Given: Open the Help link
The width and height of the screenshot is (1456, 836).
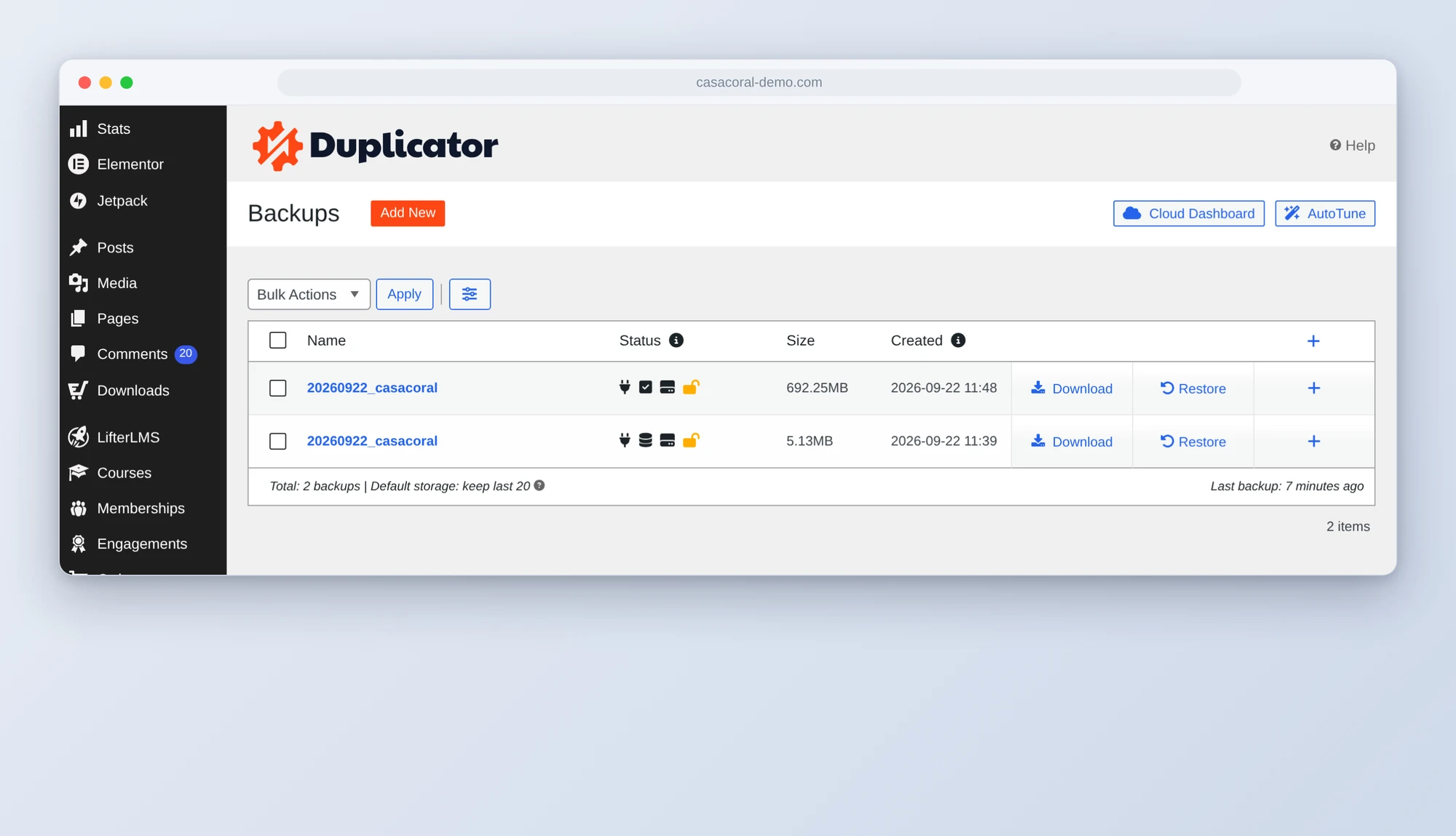Looking at the screenshot, I should [1352, 146].
